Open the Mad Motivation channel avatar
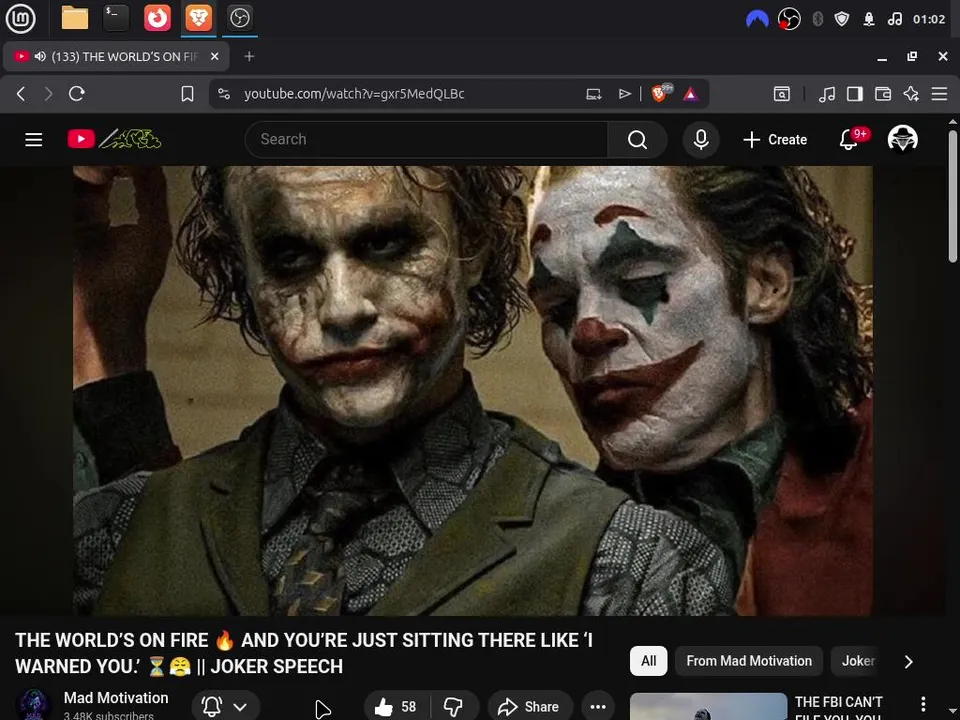960x720 pixels. click(x=34, y=705)
